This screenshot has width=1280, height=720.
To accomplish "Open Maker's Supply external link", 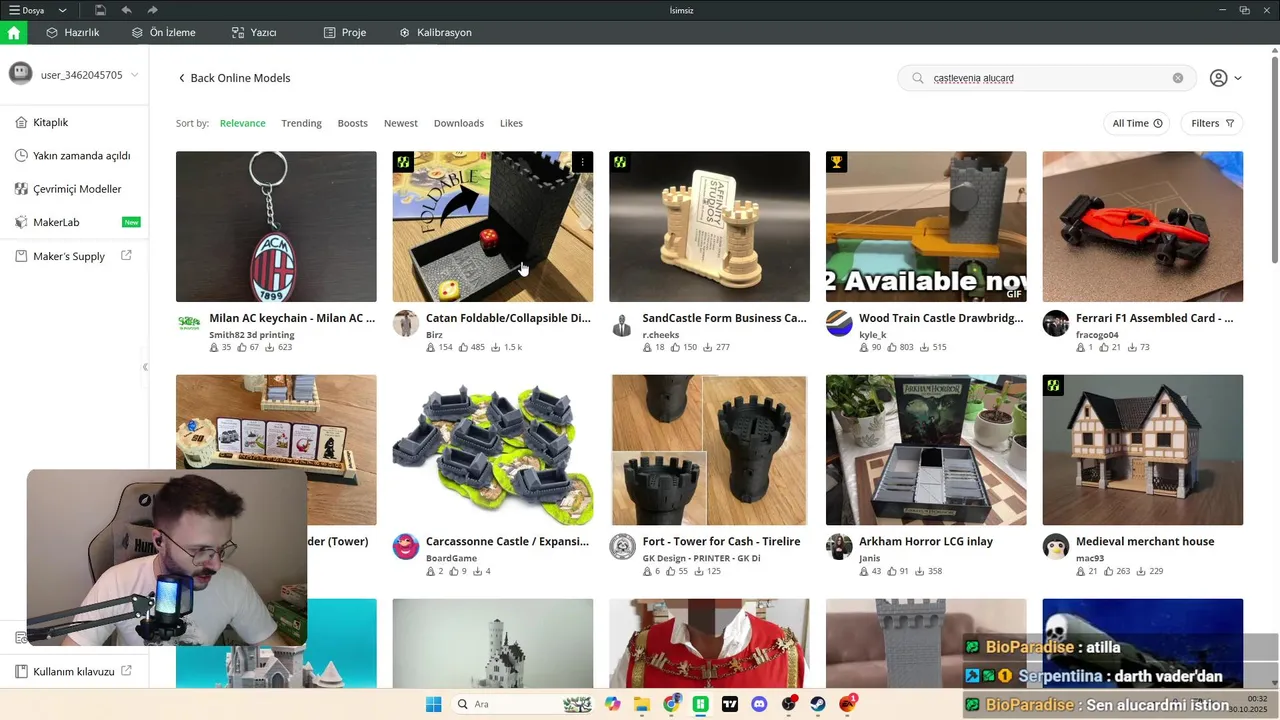I will point(74,256).
